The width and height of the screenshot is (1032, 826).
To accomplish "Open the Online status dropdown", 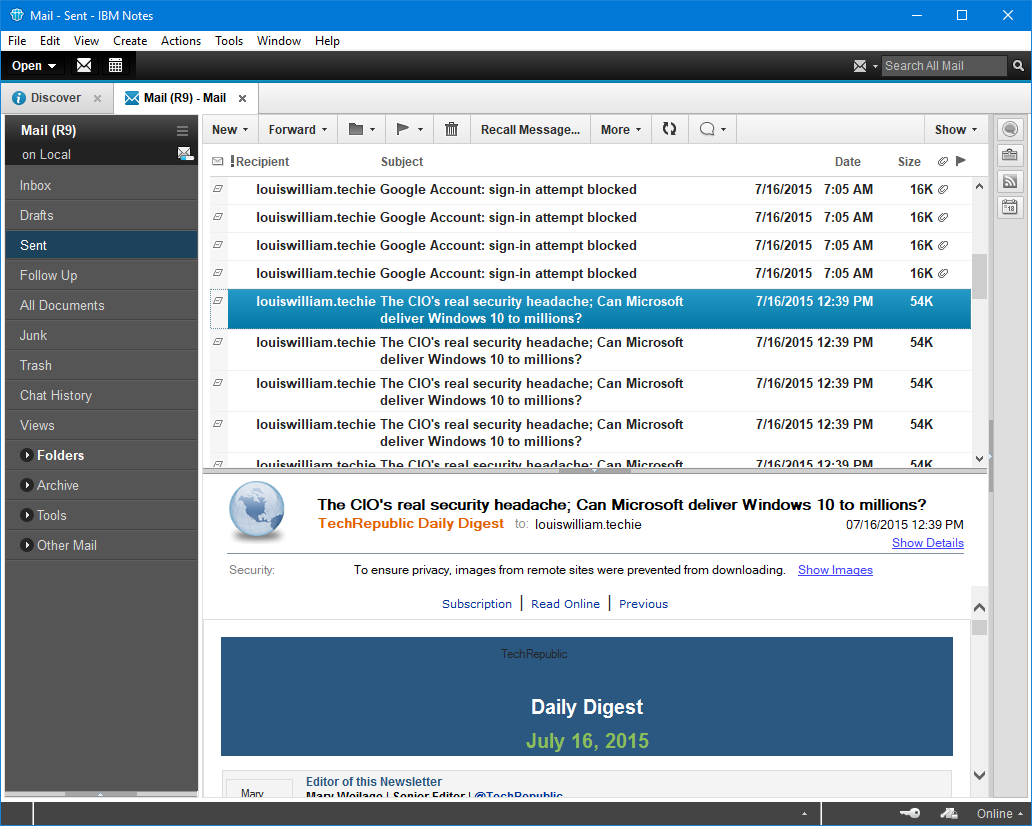I will point(1000,814).
